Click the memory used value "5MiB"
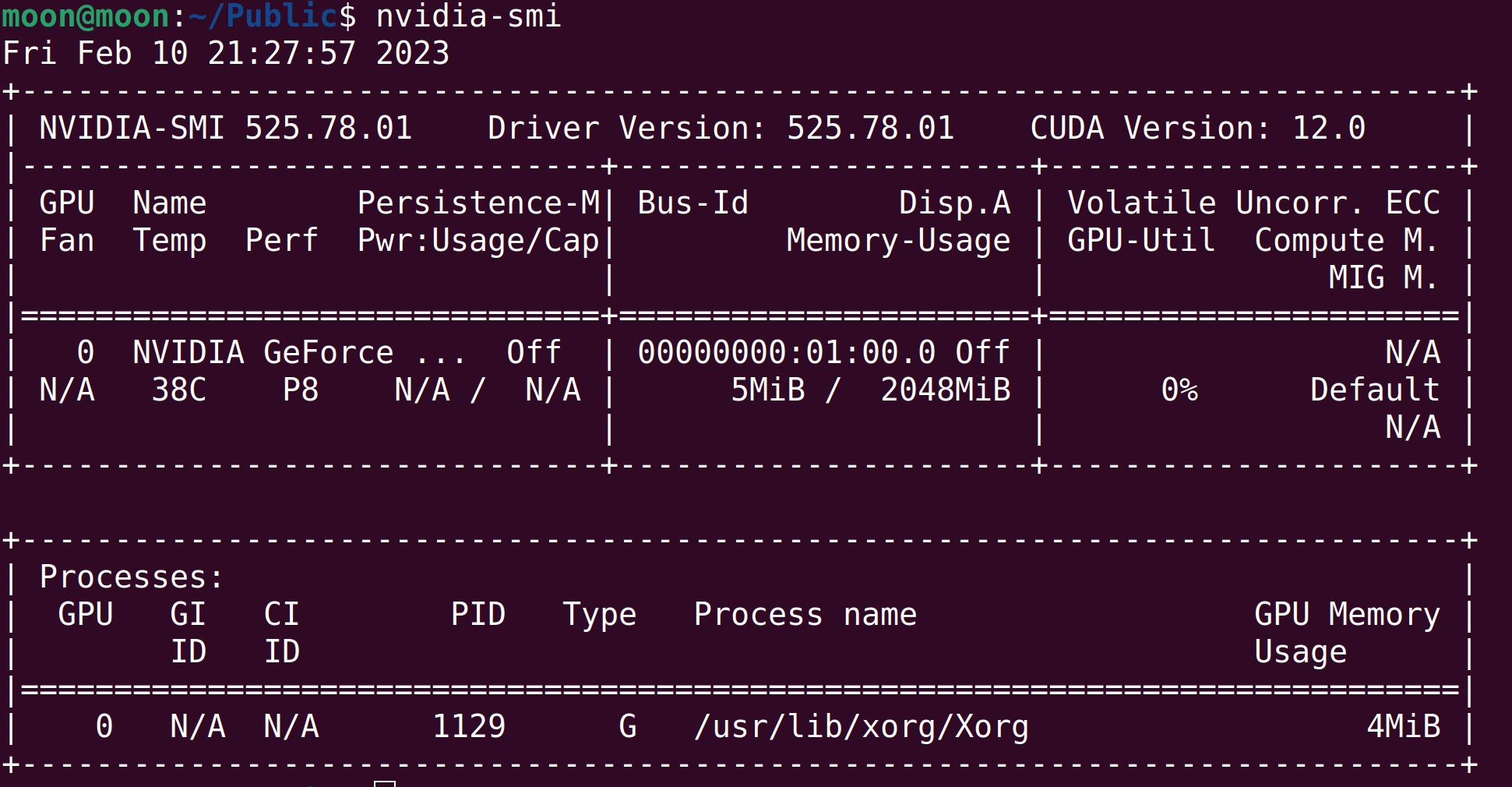Screen dimensions: 1512x787 [767, 390]
